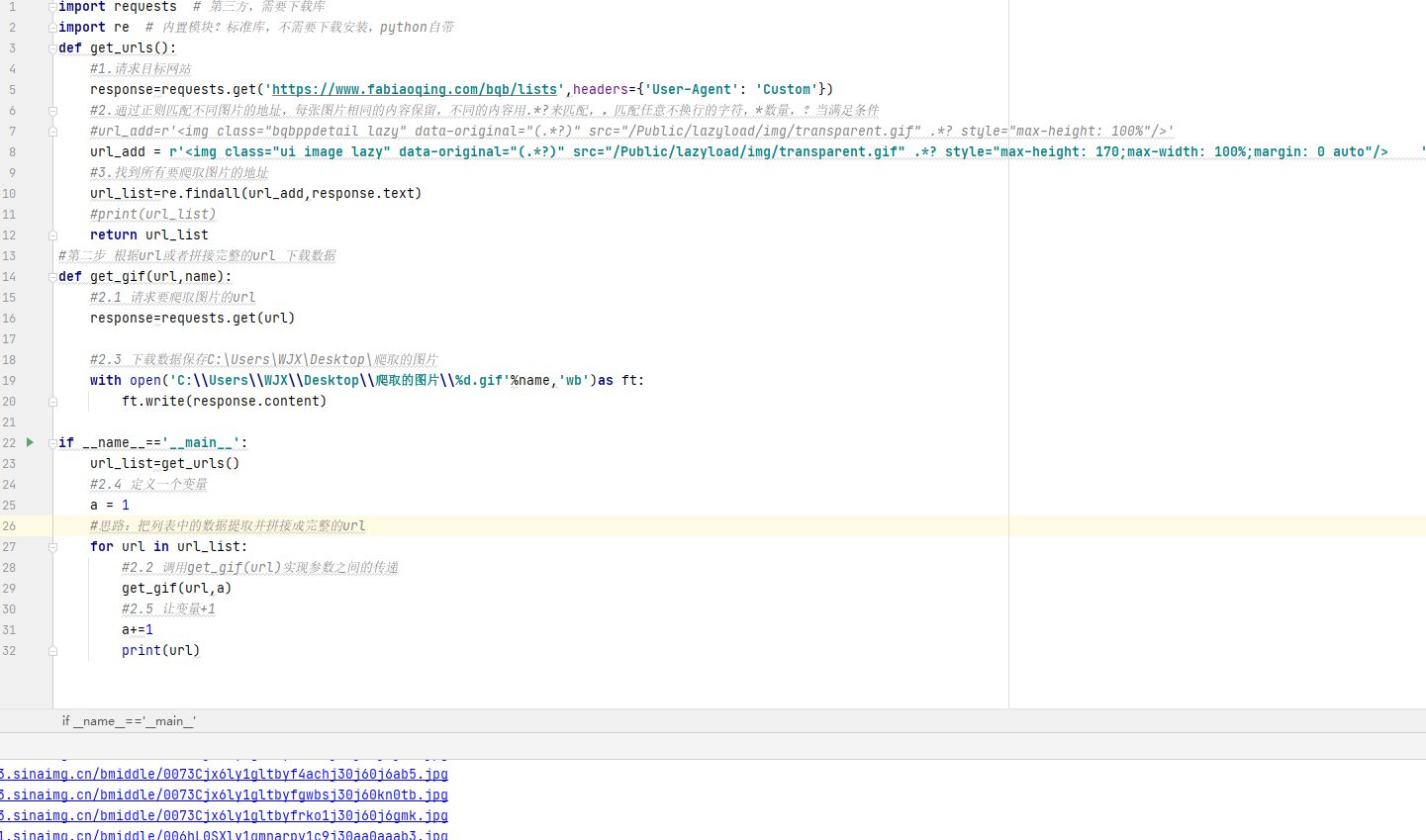Place cursor on 'import requests' text

tap(118, 7)
